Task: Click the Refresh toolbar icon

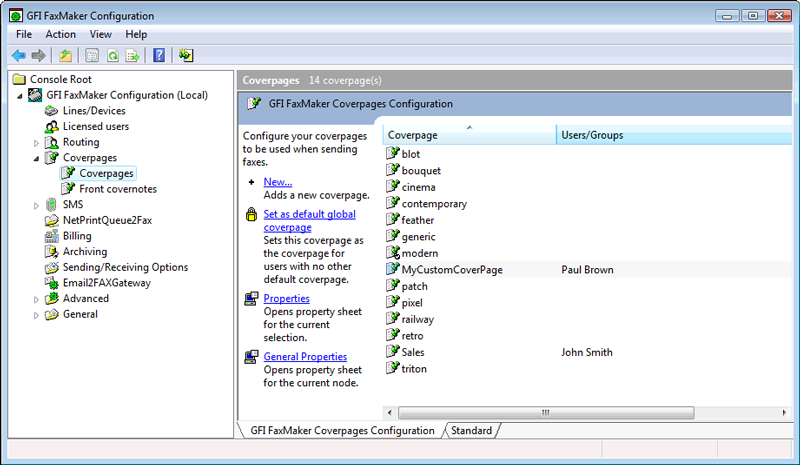Action: tap(113, 55)
